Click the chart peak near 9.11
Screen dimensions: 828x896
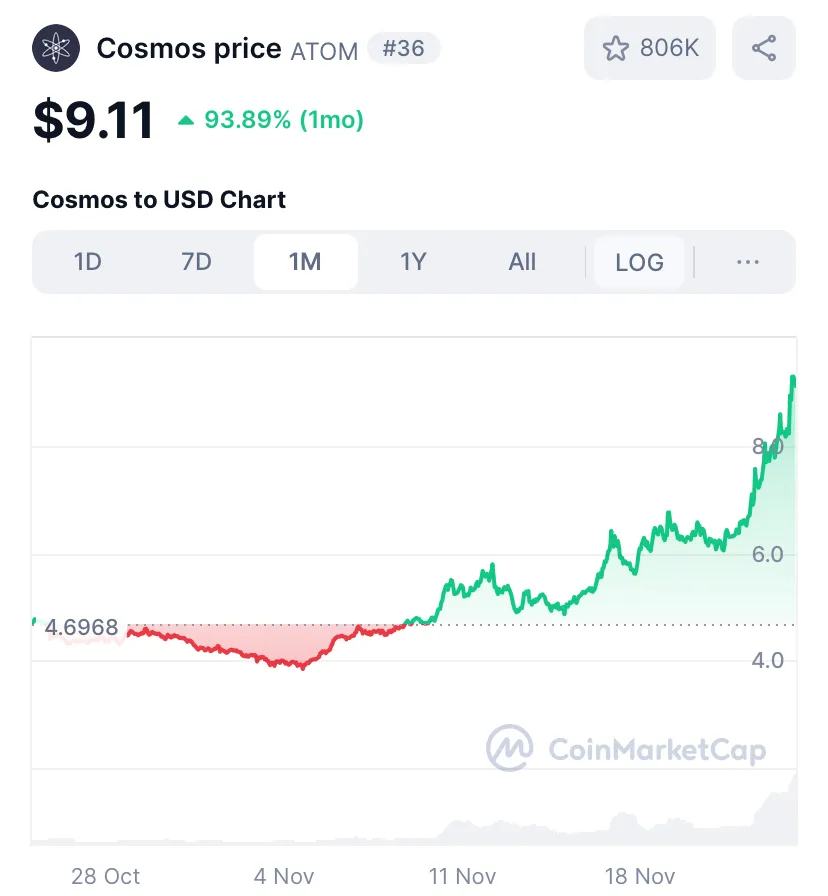point(793,379)
